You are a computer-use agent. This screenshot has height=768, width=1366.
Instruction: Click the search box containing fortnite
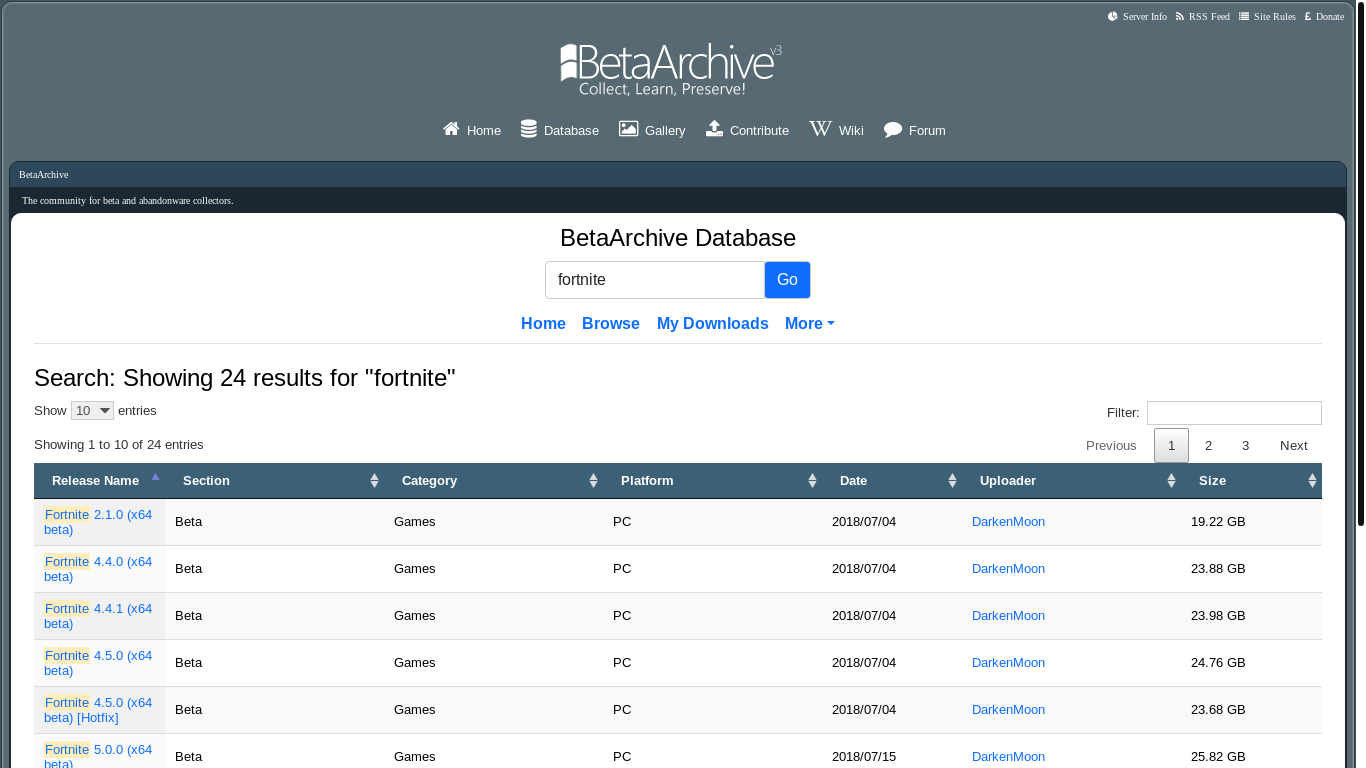(x=655, y=280)
